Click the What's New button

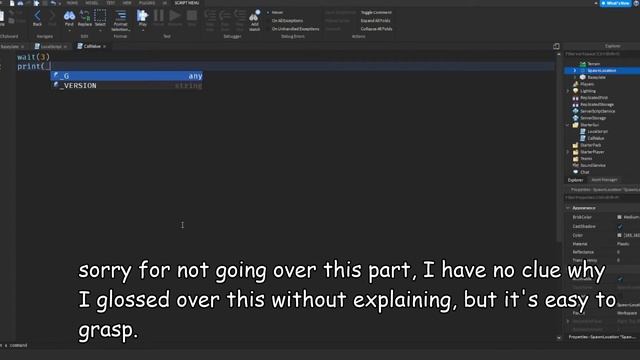coord(616,3)
